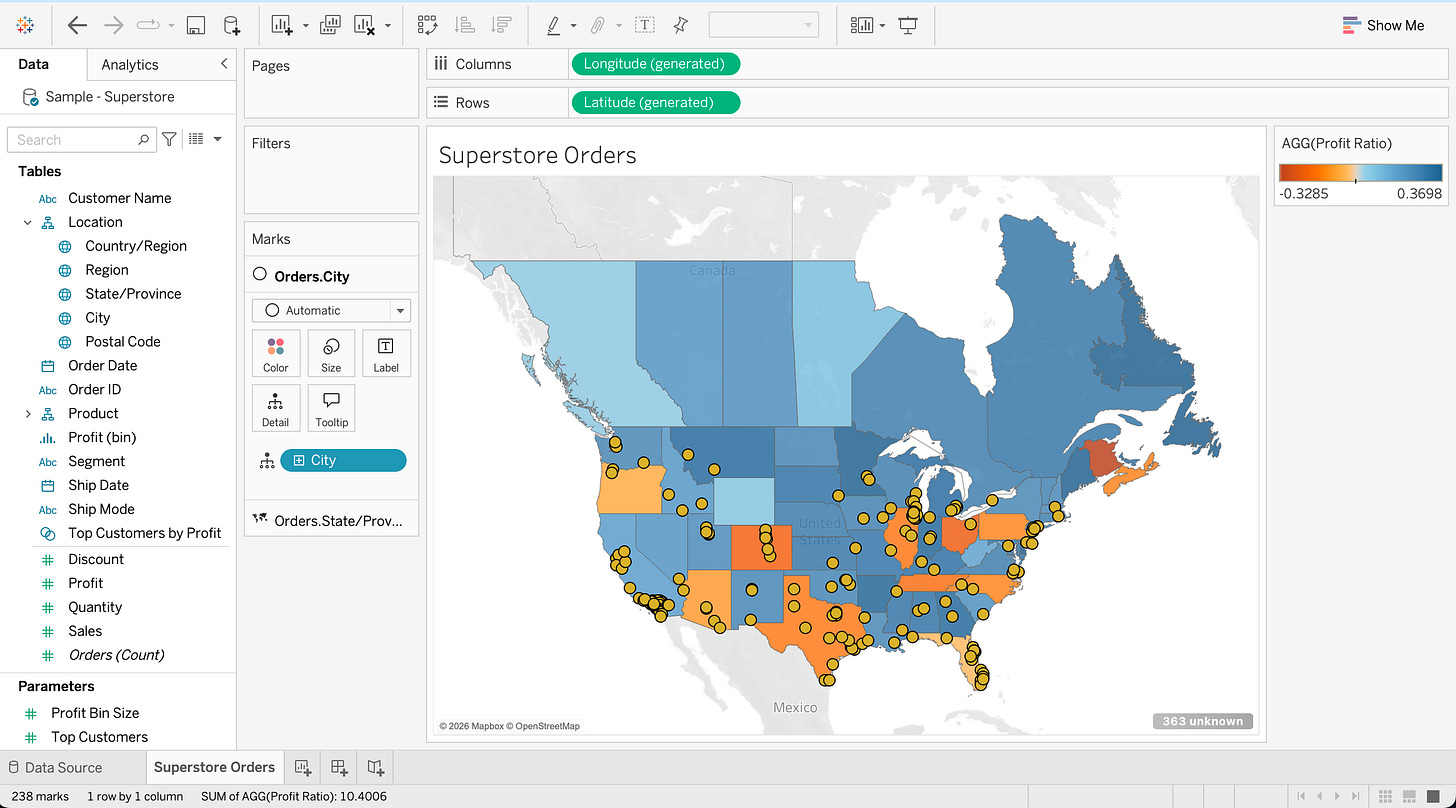Click the Show/Hide Cards icon

click(861, 26)
